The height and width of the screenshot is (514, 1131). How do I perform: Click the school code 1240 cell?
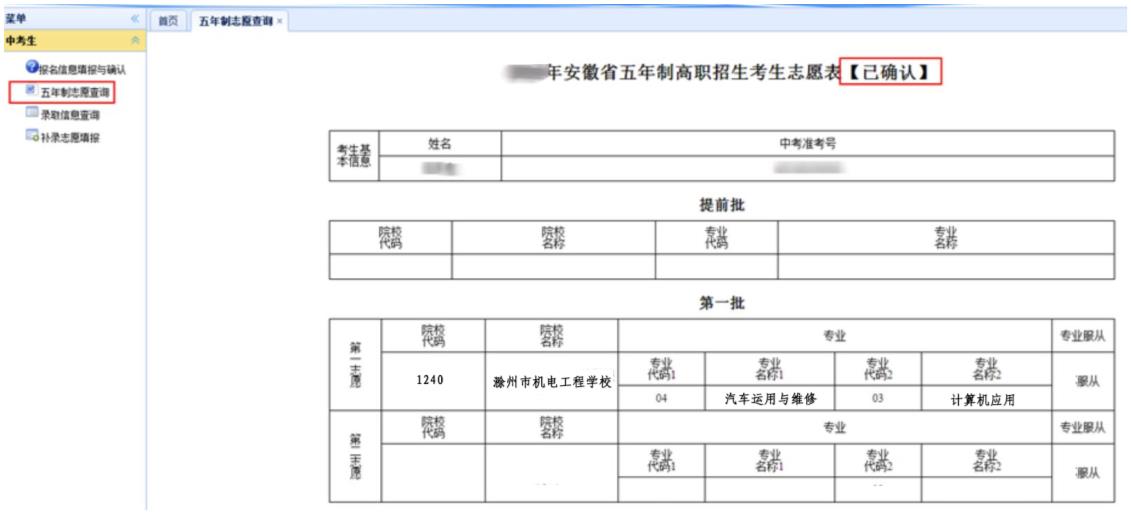coord(433,380)
